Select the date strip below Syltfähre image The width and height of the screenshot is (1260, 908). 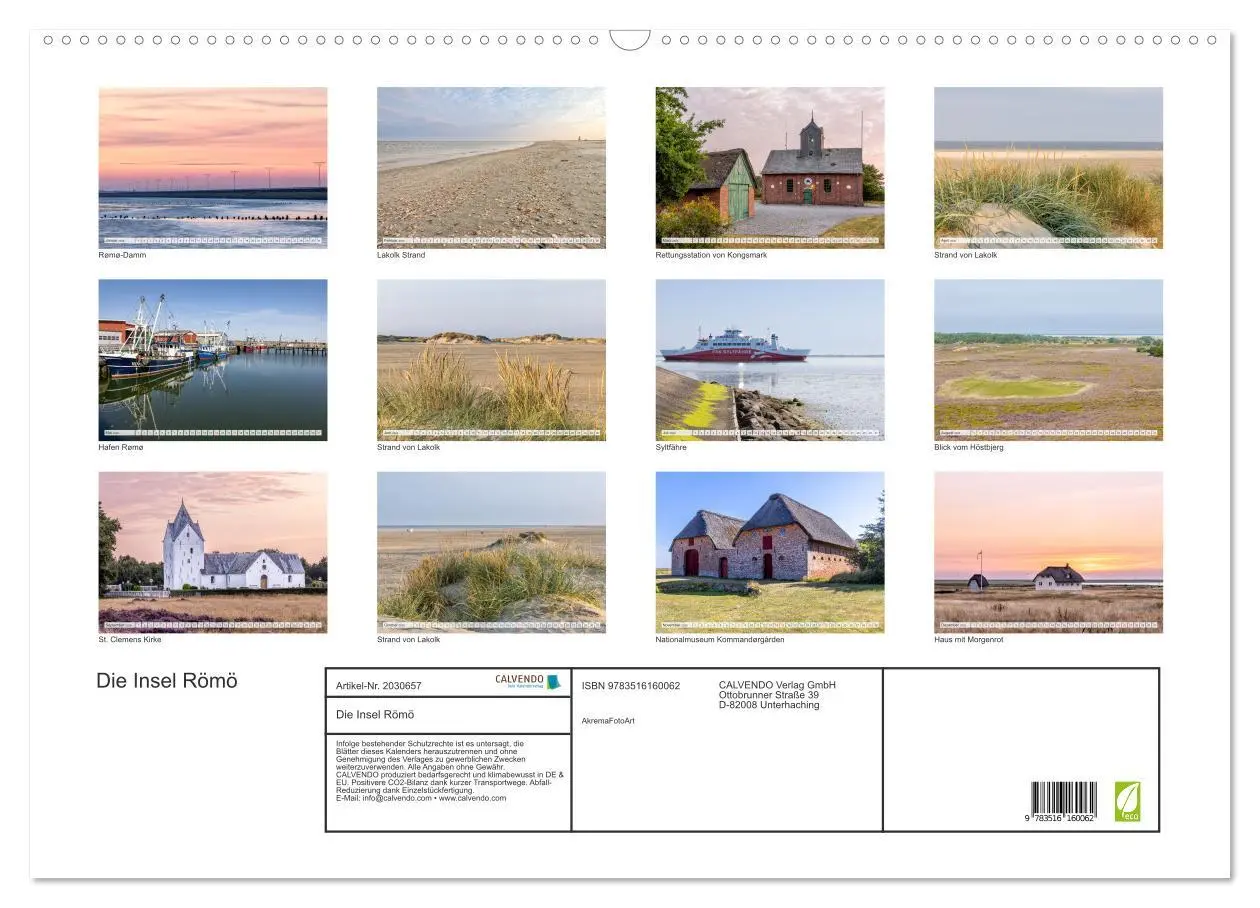[771, 430]
